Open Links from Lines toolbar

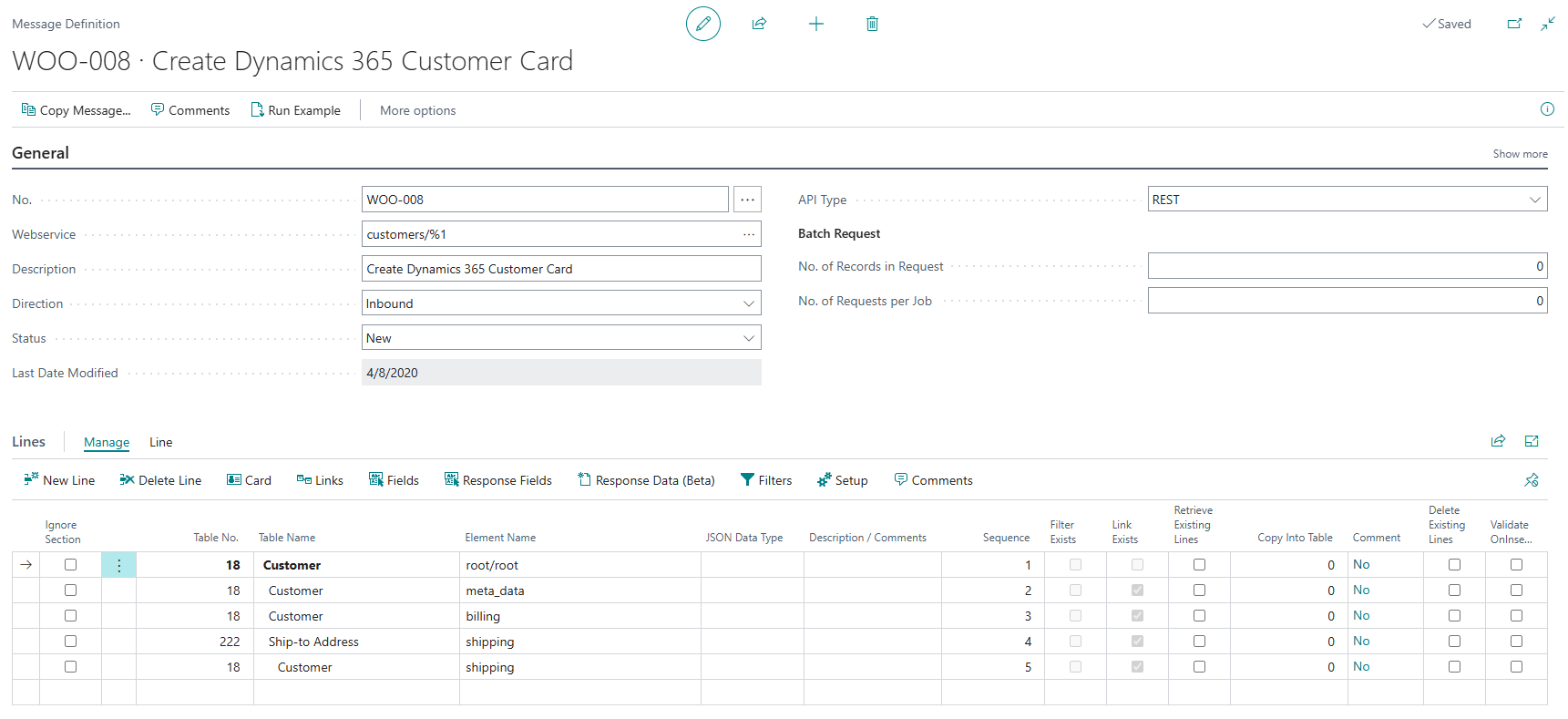coord(320,480)
